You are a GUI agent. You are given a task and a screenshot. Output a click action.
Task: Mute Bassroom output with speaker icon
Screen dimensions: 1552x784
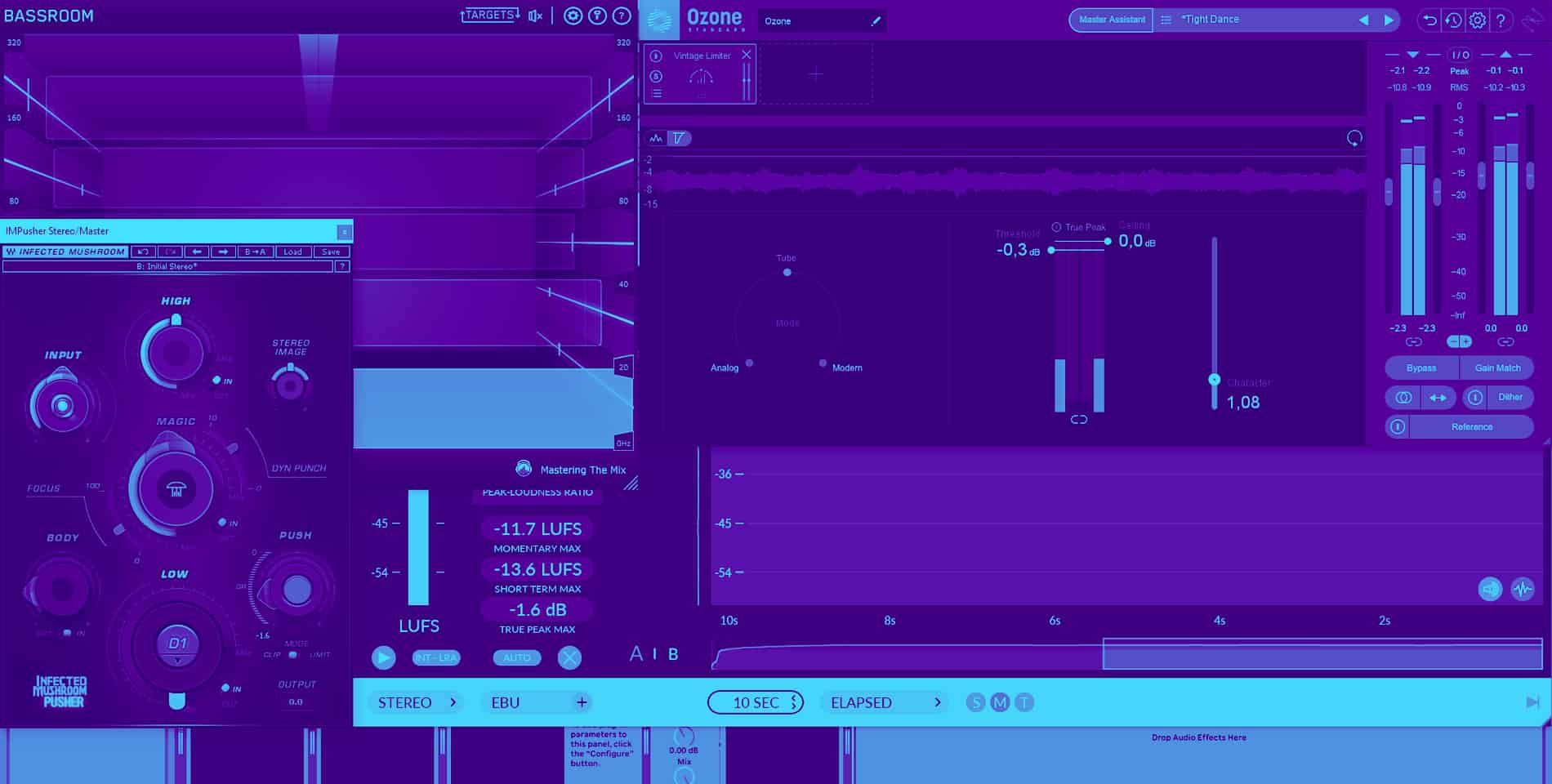pos(535,16)
